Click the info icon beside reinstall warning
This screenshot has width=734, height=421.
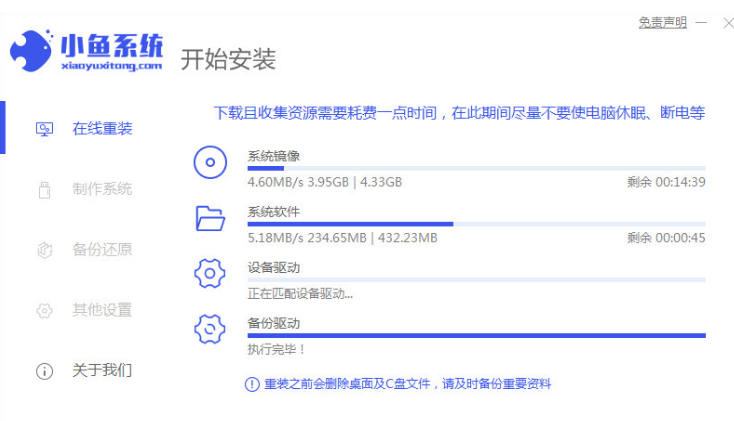click(x=252, y=384)
